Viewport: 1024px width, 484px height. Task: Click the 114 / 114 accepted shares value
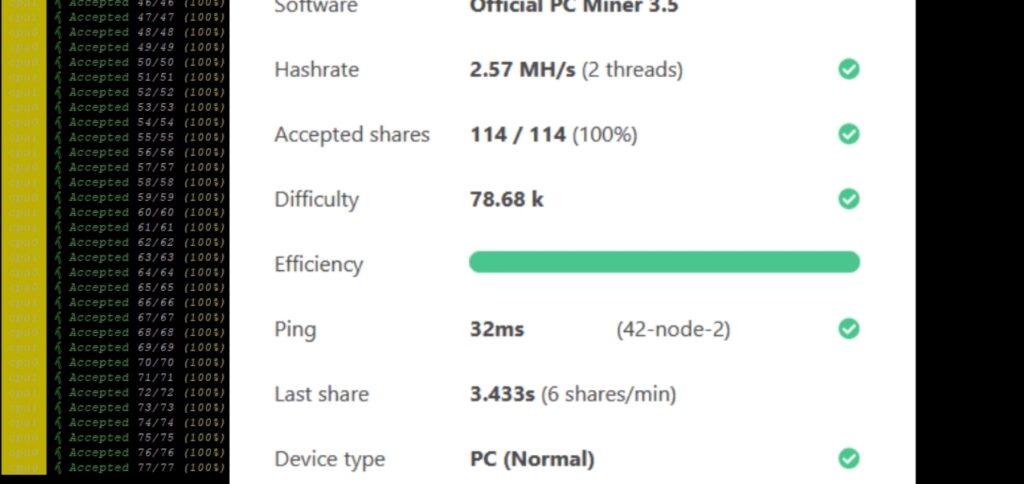point(517,135)
